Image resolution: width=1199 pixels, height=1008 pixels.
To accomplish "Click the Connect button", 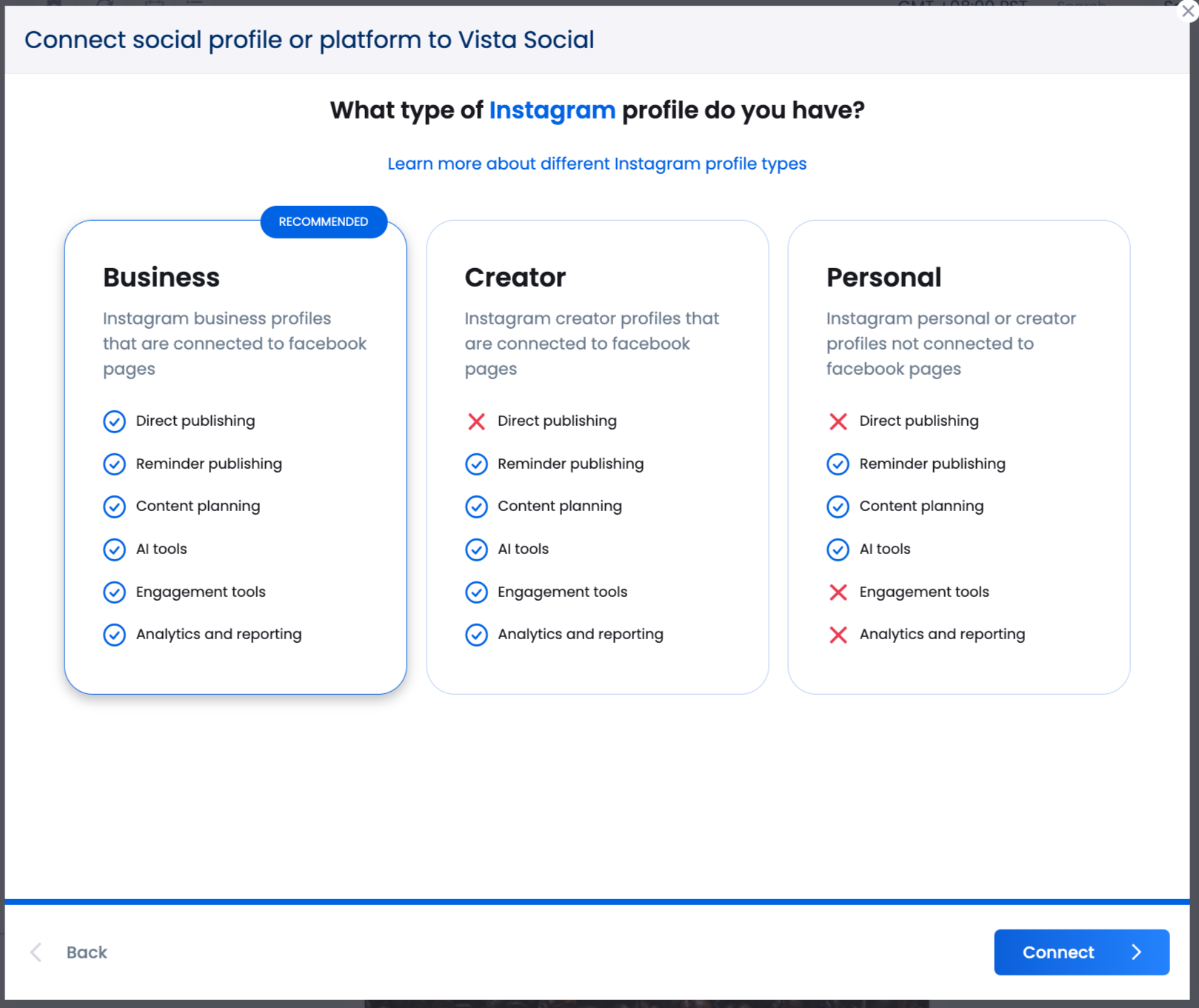I will pyautogui.click(x=1081, y=952).
